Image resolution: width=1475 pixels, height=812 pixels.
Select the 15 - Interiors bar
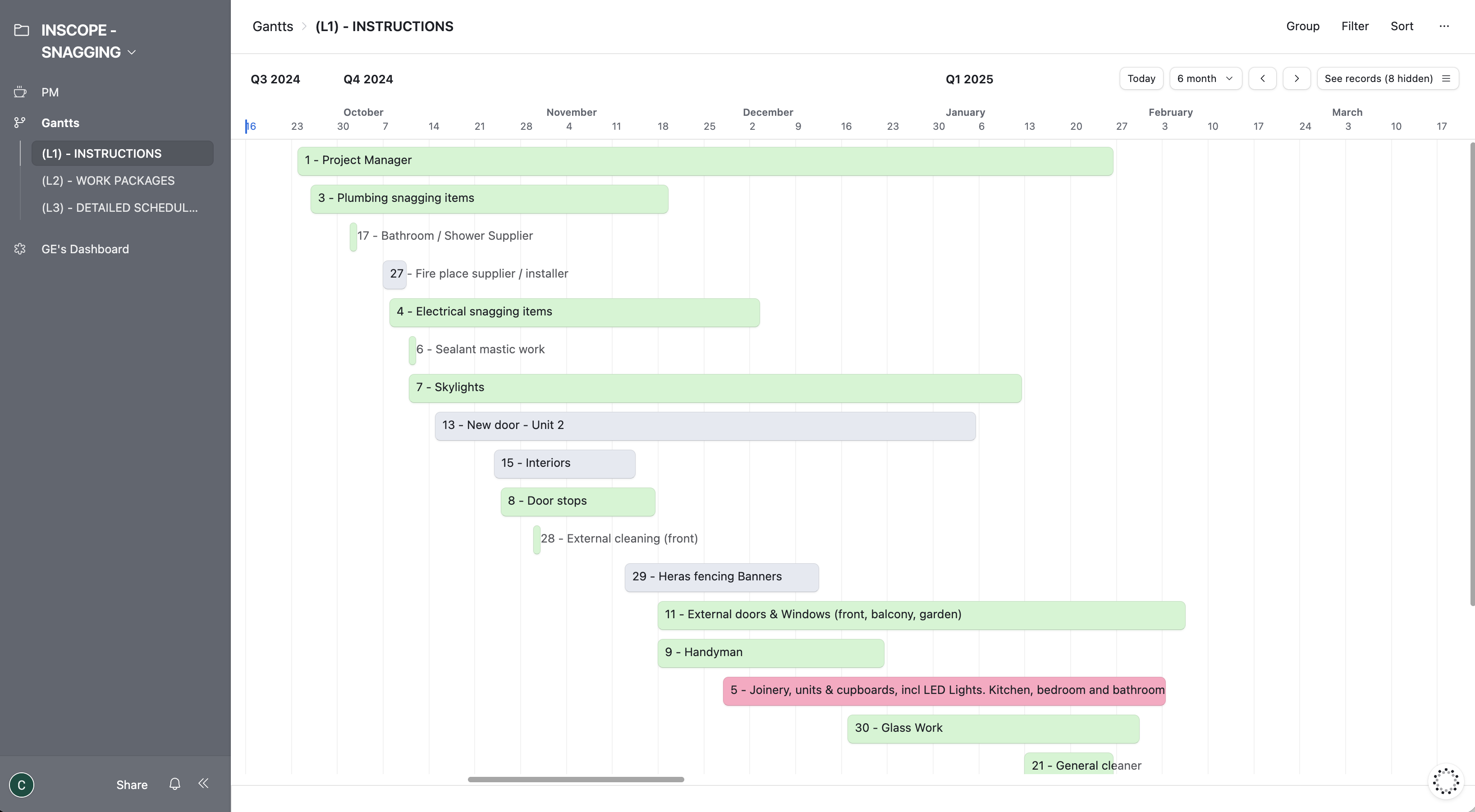564,464
